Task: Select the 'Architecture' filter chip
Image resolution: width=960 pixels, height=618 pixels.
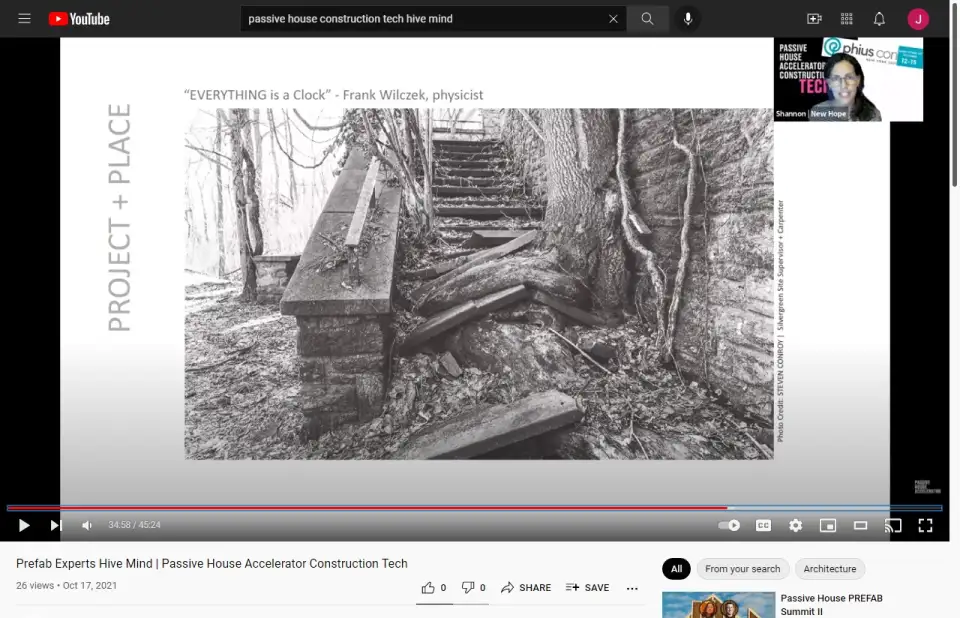Action: click(x=830, y=569)
